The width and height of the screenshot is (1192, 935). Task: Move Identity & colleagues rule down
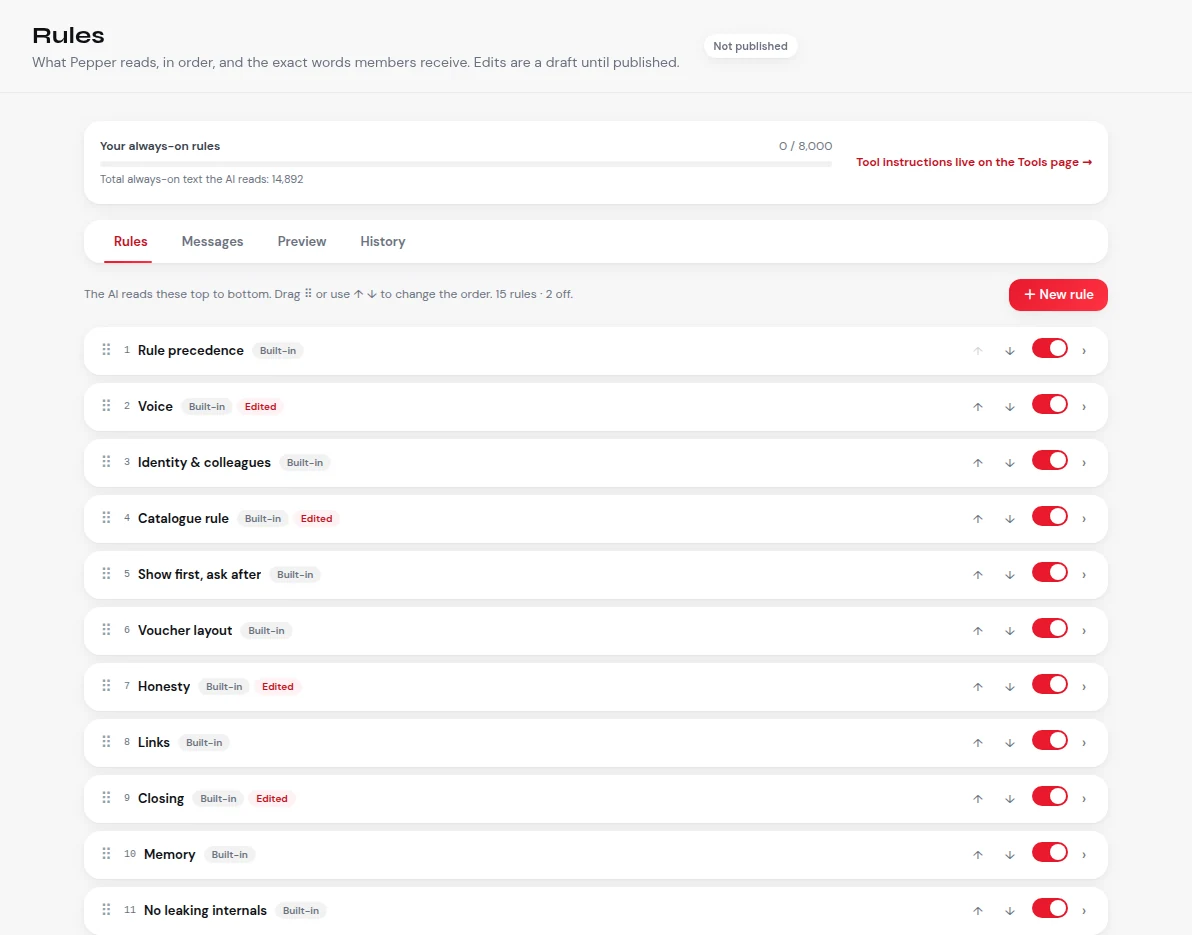tap(1010, 463)
